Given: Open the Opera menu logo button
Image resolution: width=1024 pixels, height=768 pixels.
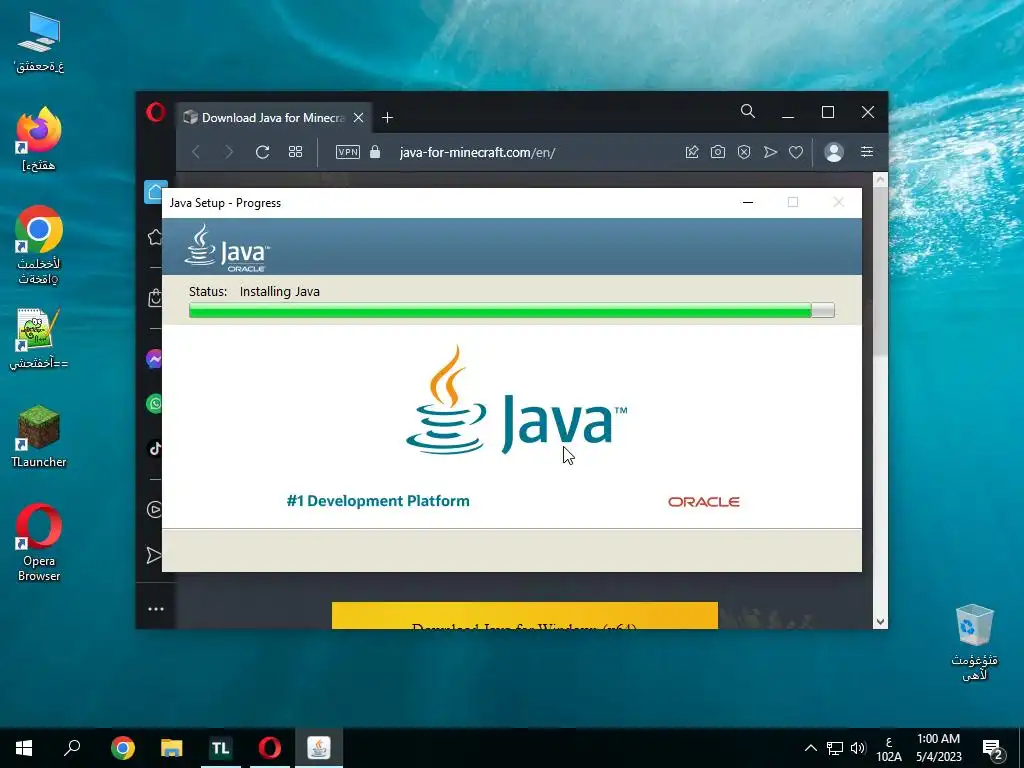Looking at the screenshot, I should click(155, 112).
